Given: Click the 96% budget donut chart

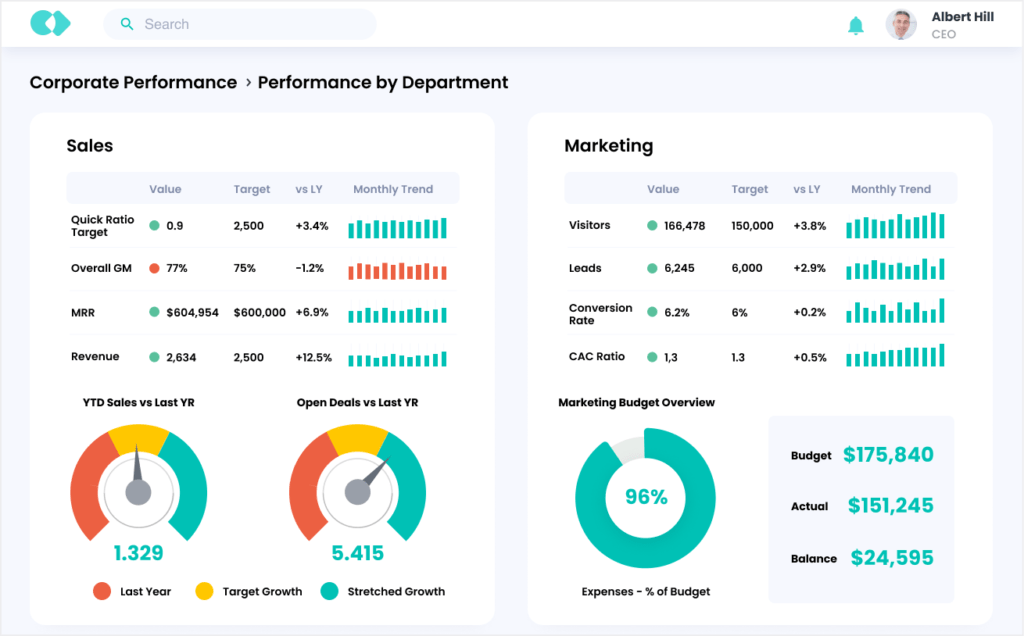Looking at the screenshot, I should [645, 497].
